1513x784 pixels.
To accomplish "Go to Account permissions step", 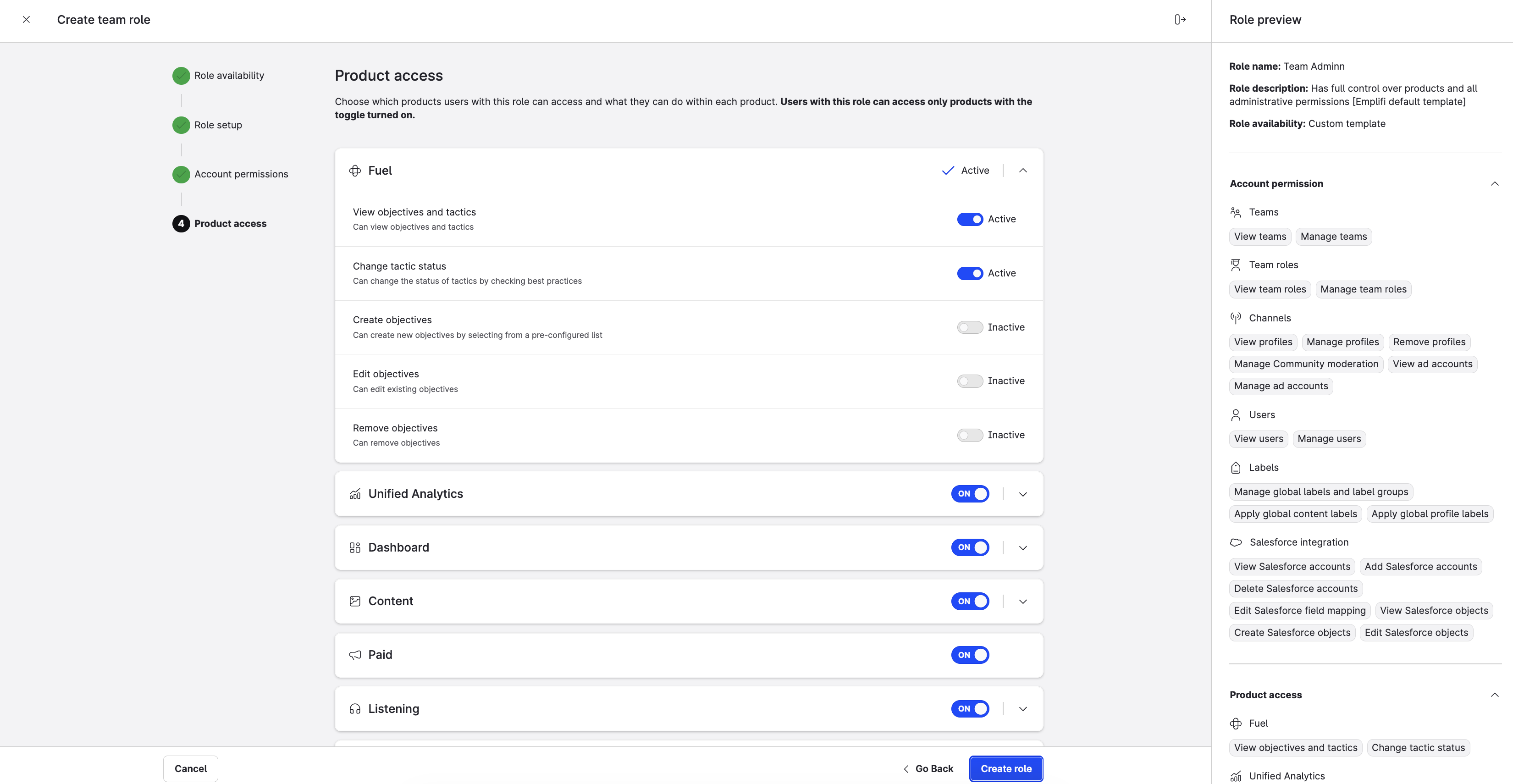I will (x=241, y=174).
